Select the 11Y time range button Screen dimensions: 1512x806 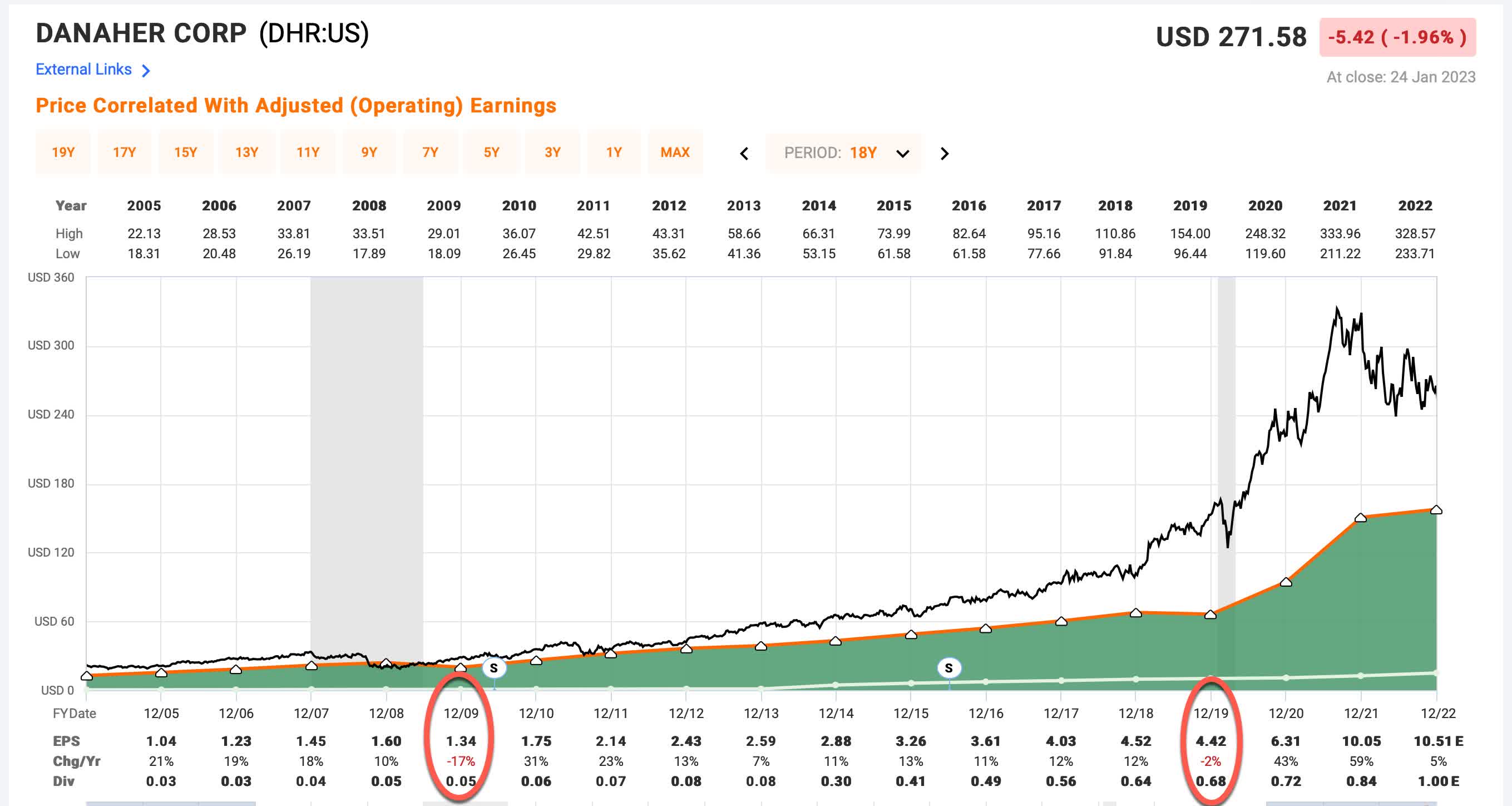(x=308, y=152)
